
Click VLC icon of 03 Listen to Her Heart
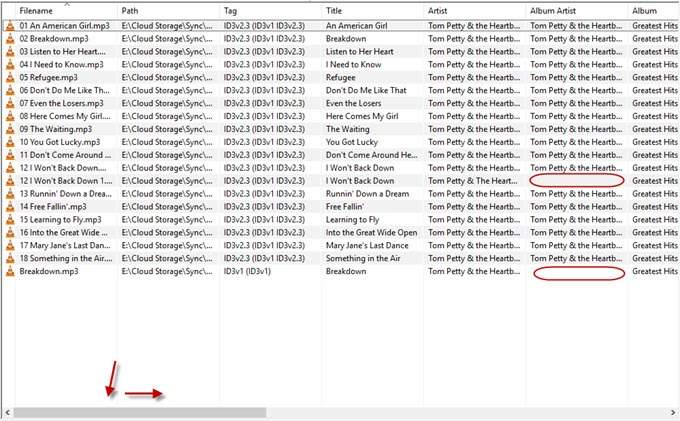pyautogui.click(x=10, y=52)
